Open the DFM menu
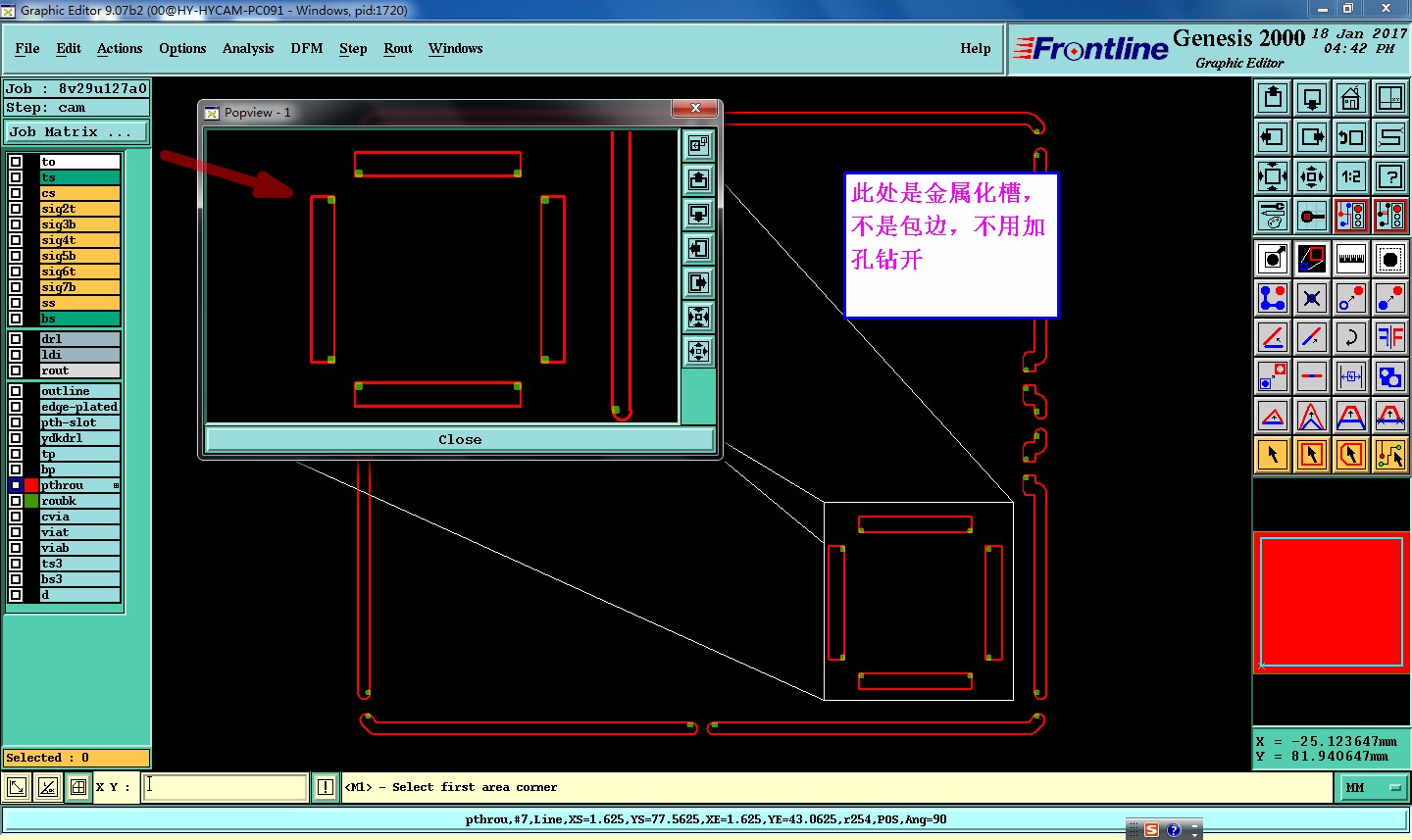Viewport: 1412px width, 840px height. [307, 48]
